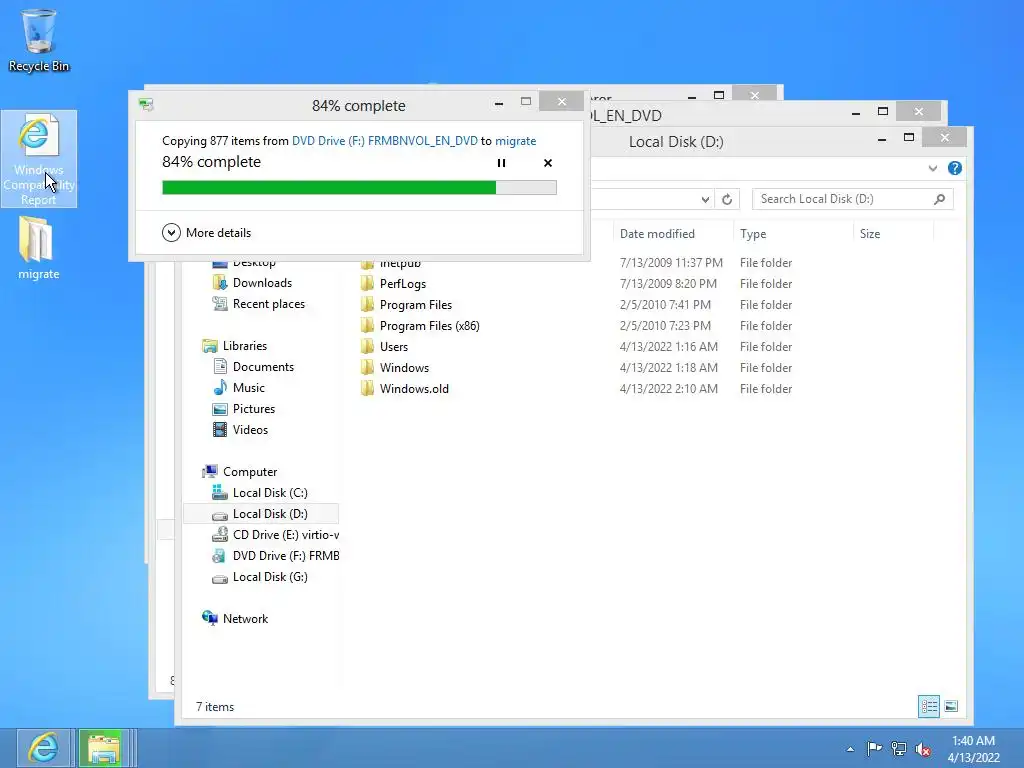Viewport: 1024px width, 768px height.
Task: Select Computer in the navigation pane
Action: 249,472
